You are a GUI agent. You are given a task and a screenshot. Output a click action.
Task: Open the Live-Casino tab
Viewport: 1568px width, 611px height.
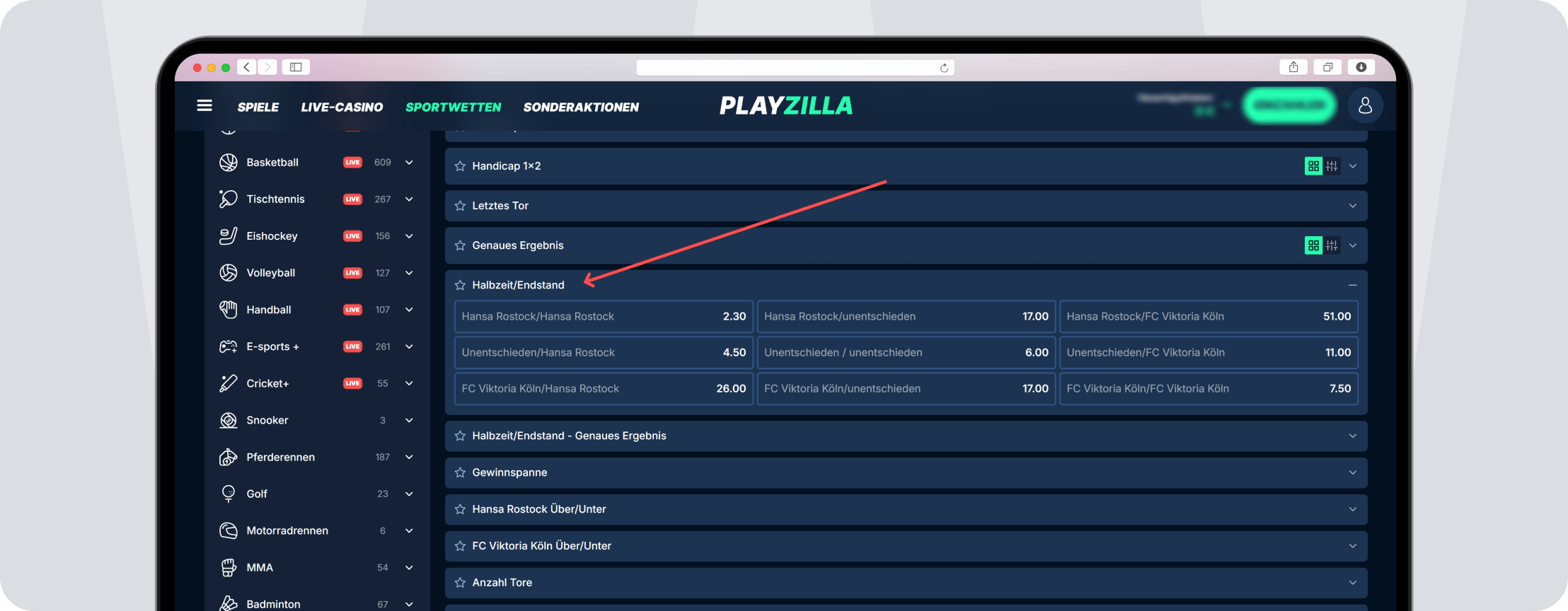pyautogui.click(x=342, y=107)
